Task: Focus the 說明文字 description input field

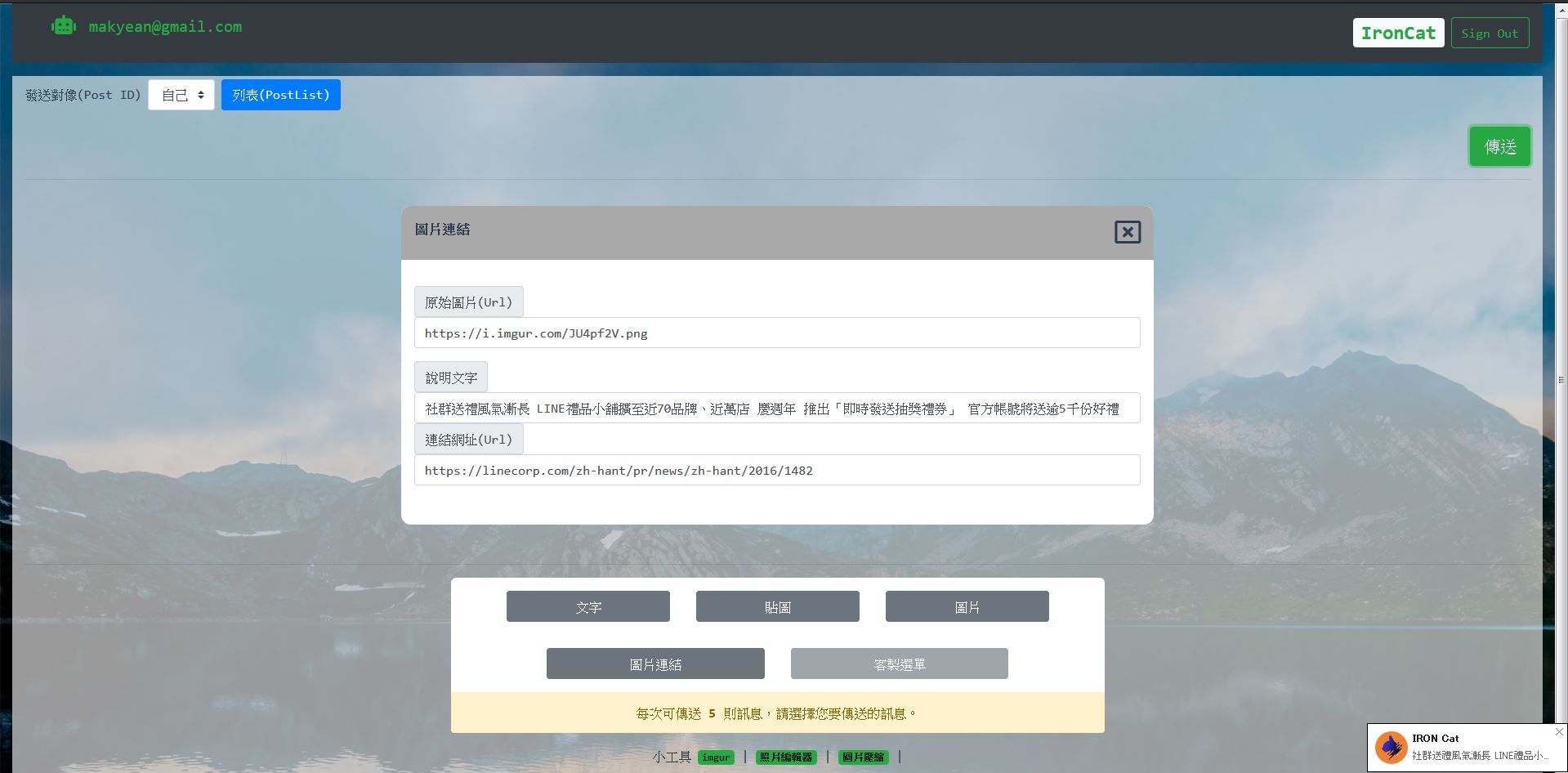Action: [x=777, y=408]
